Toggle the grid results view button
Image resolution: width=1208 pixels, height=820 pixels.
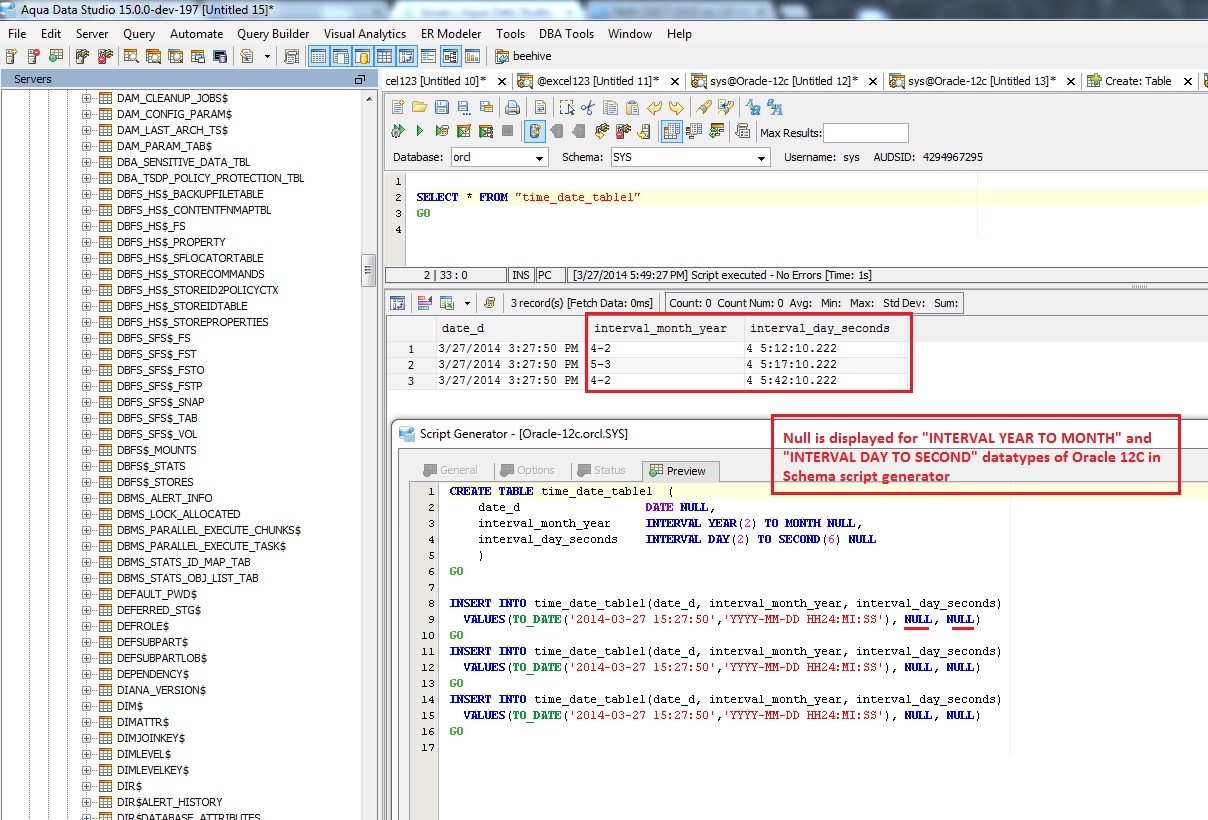(672, 132)
